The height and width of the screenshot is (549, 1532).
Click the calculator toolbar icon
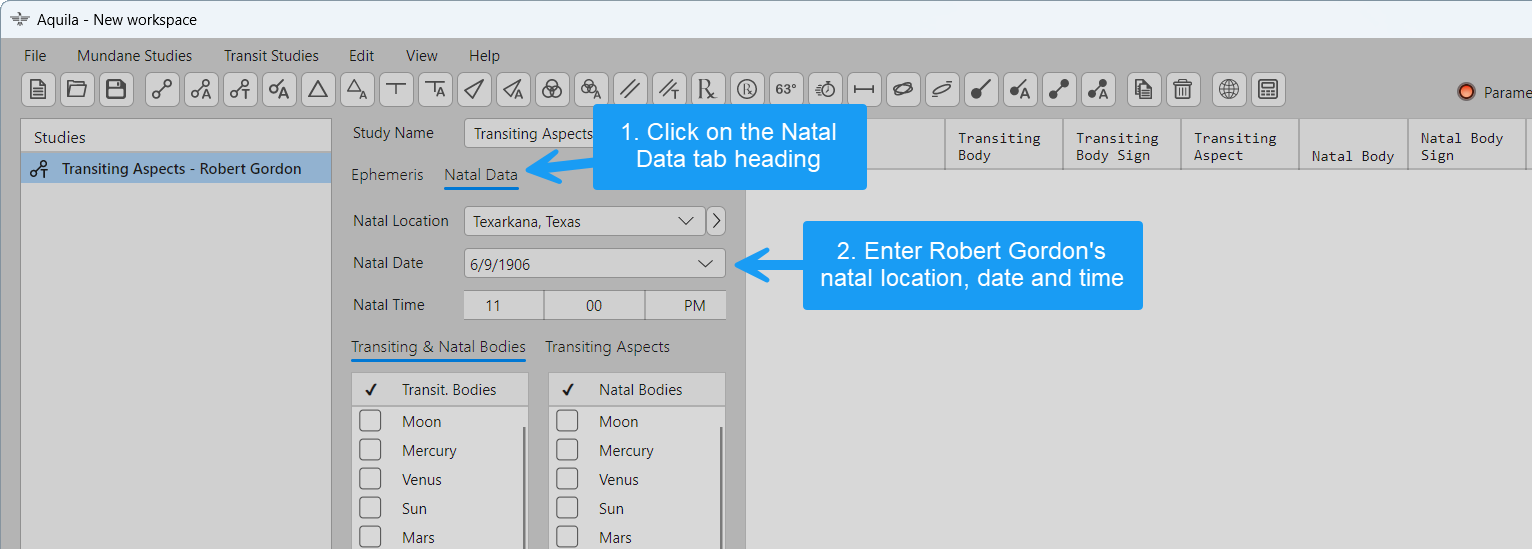click(1268, 89)
